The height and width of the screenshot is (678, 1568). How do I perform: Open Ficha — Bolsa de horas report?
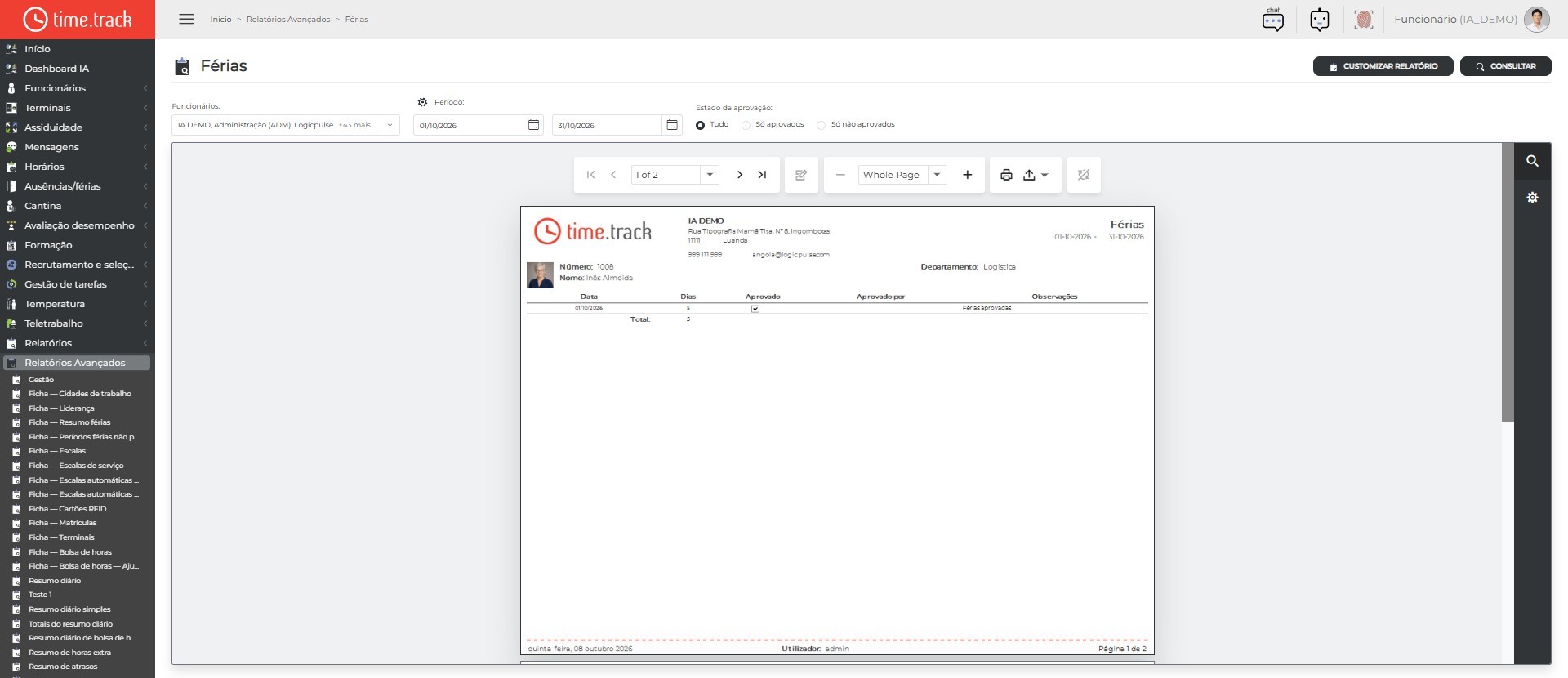pos(70,552)
